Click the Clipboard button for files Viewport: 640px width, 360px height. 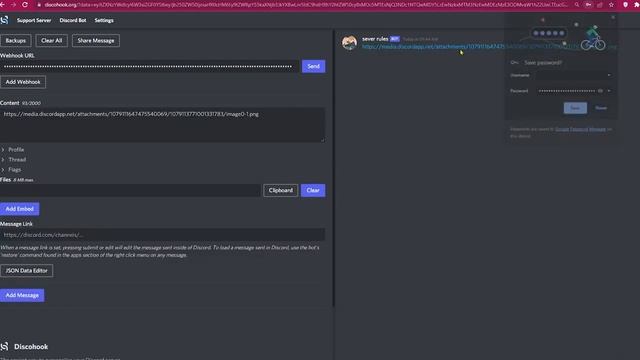pos(280,190)
